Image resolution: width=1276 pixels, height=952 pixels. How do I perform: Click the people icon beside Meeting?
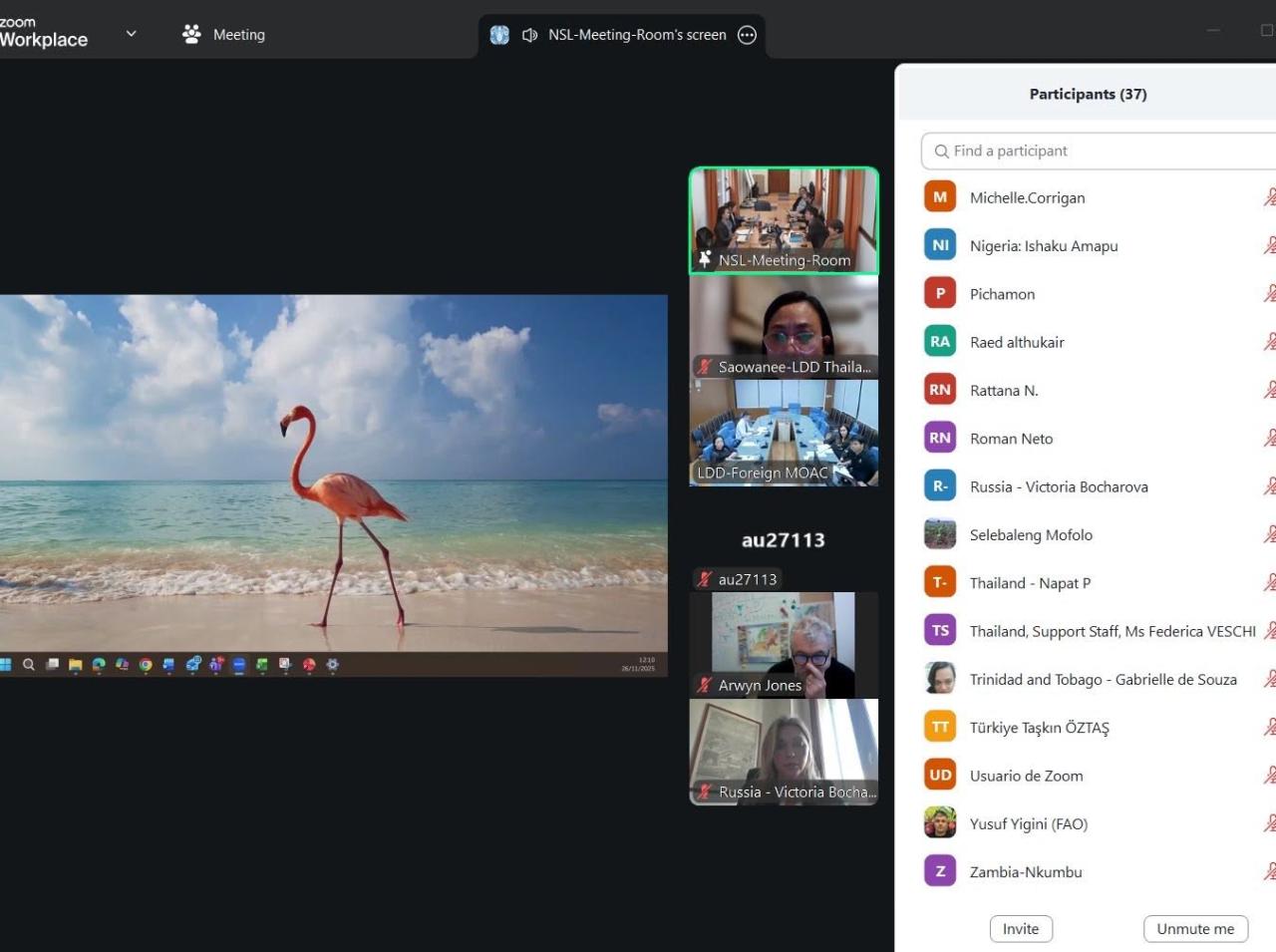coord(191,34)
